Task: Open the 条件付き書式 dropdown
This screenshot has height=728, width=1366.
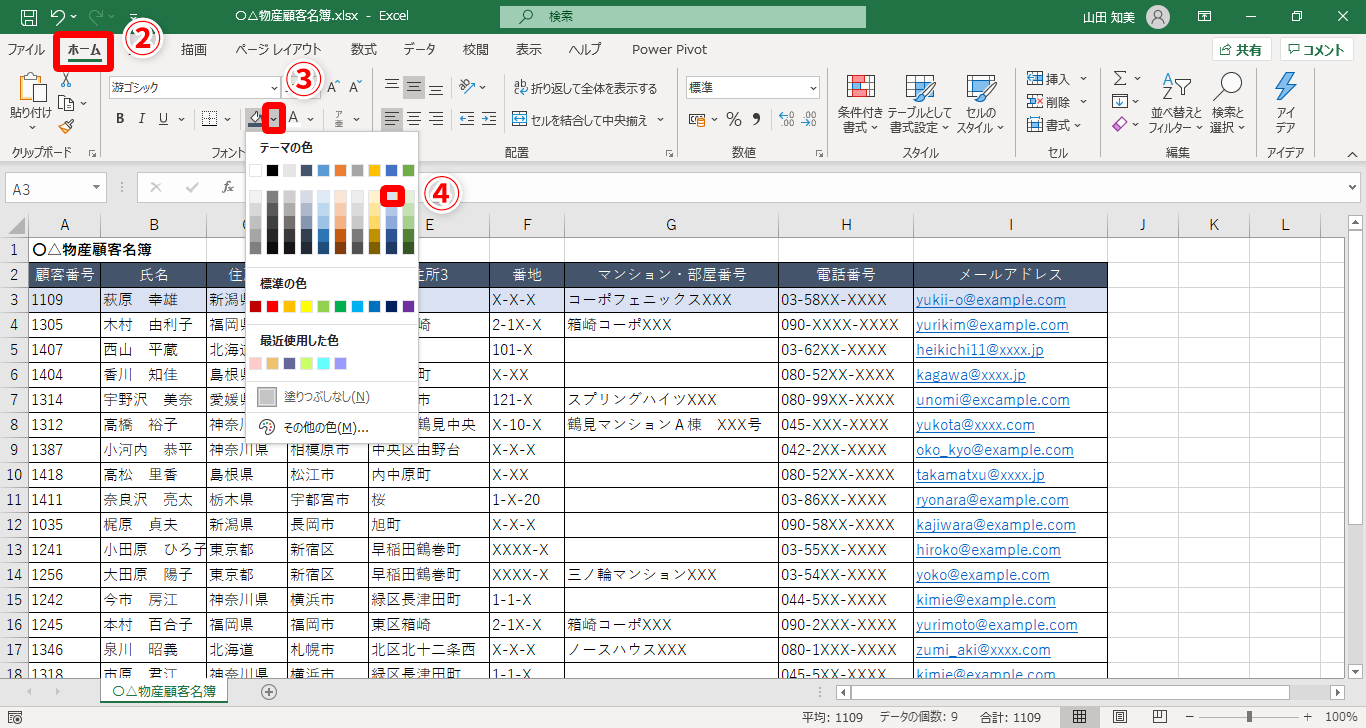Action: (x=860, y=104)
